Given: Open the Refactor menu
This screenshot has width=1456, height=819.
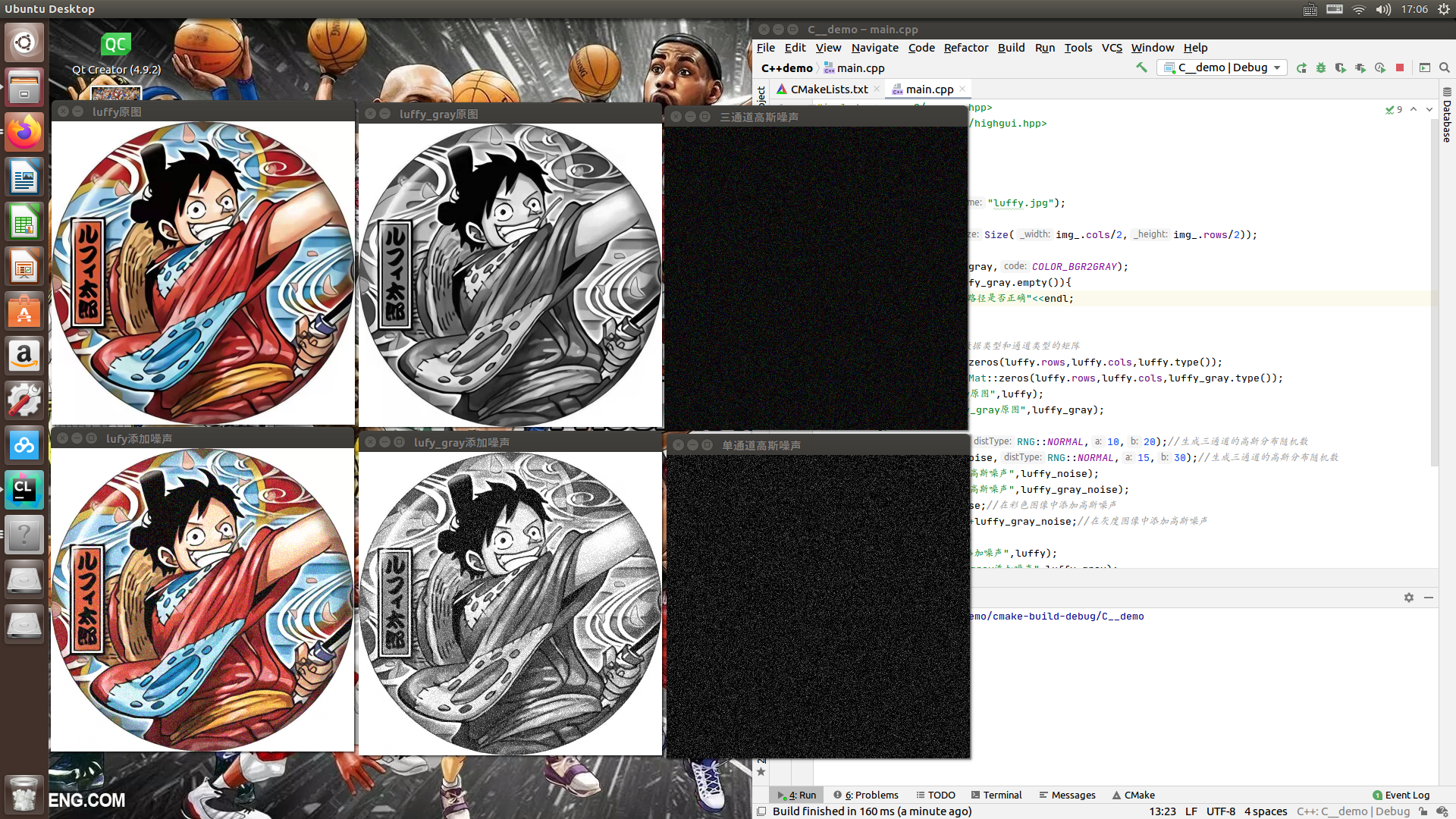Looking at the screenshot, I should tap(965, 48).
